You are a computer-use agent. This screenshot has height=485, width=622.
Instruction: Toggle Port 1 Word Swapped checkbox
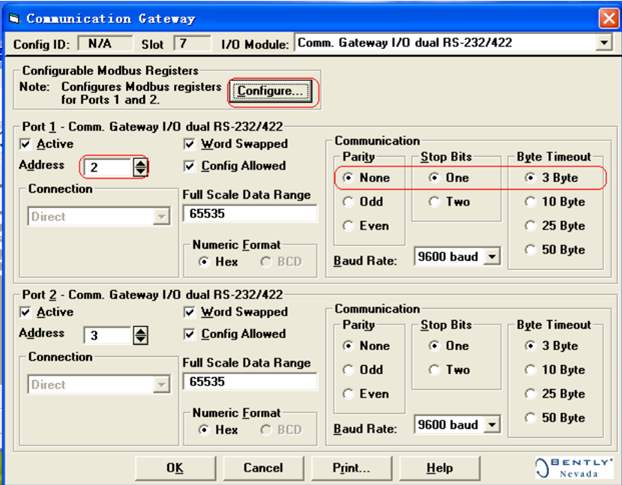click(x=190, y=144)
